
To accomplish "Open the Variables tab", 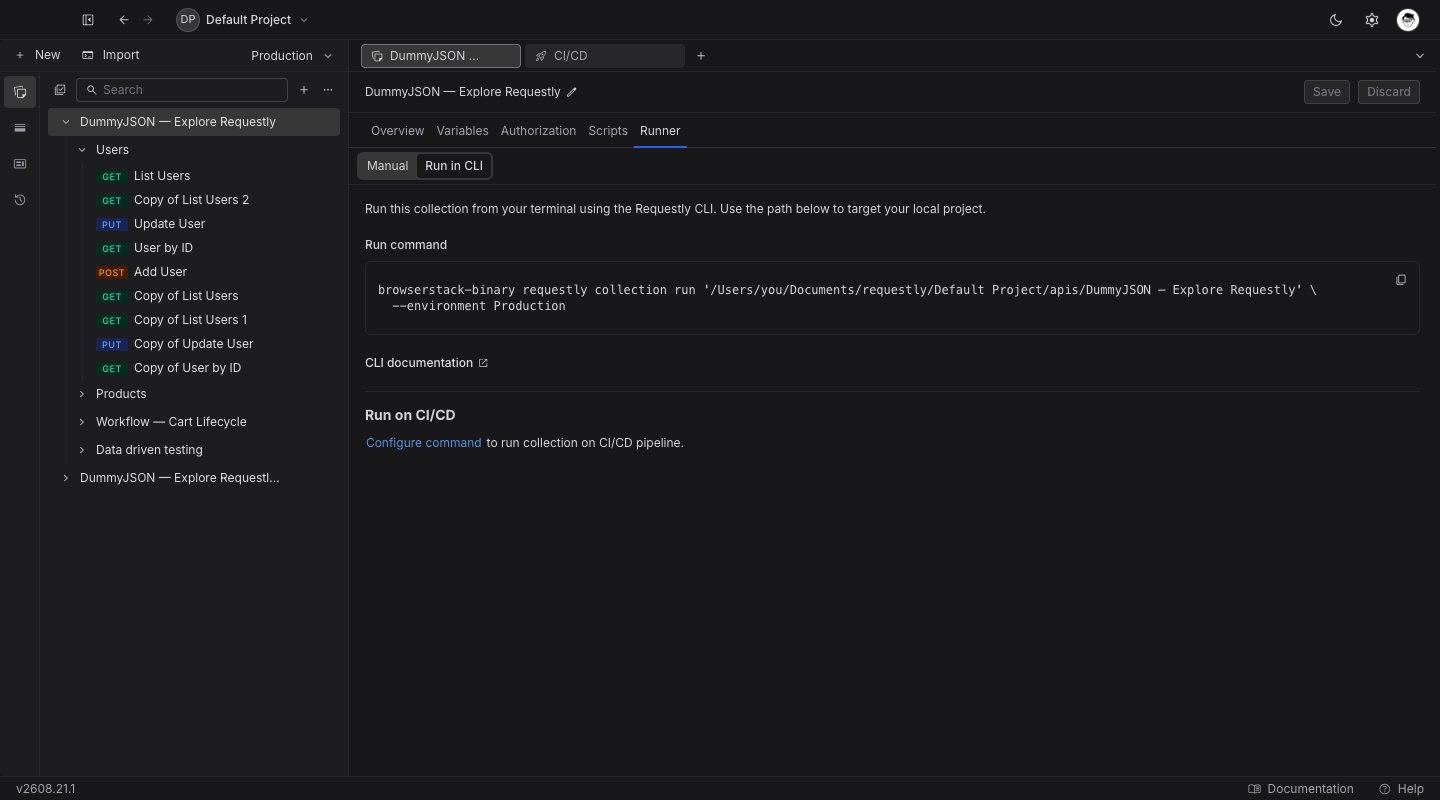I will (x=462, y=131).
